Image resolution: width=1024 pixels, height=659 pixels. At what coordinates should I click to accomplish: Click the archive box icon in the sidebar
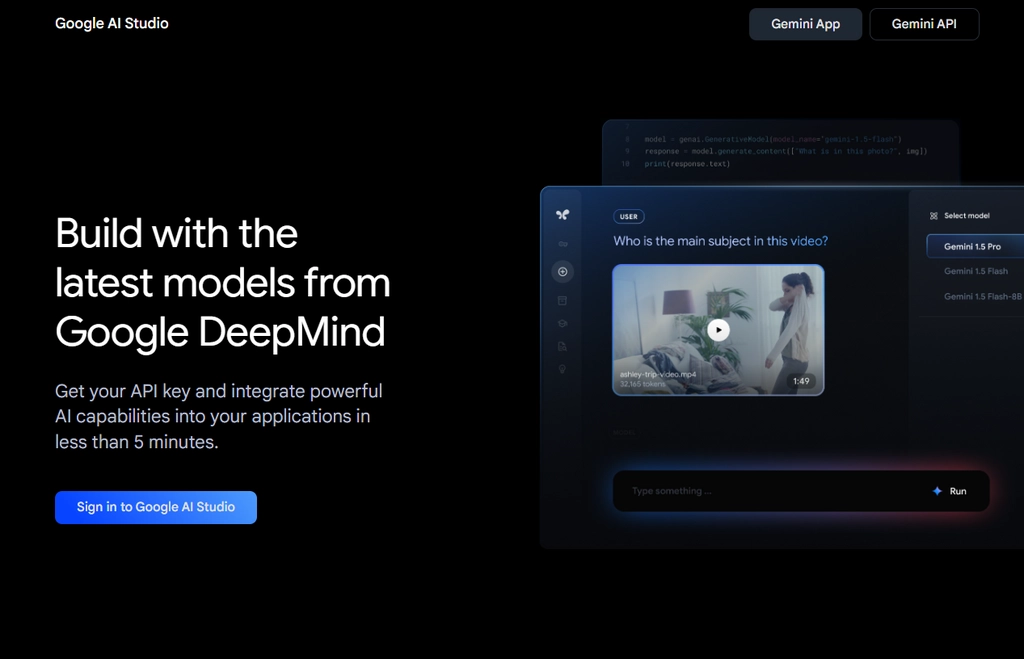click(x=562, y=300)
